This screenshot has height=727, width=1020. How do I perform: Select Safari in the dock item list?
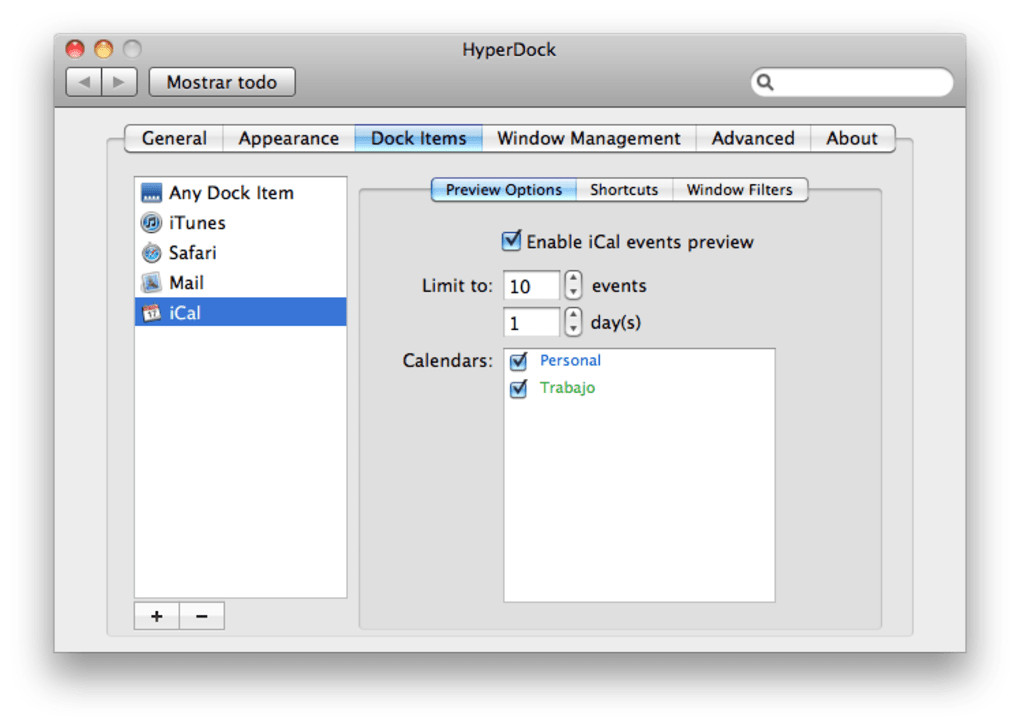coord(240,252)
